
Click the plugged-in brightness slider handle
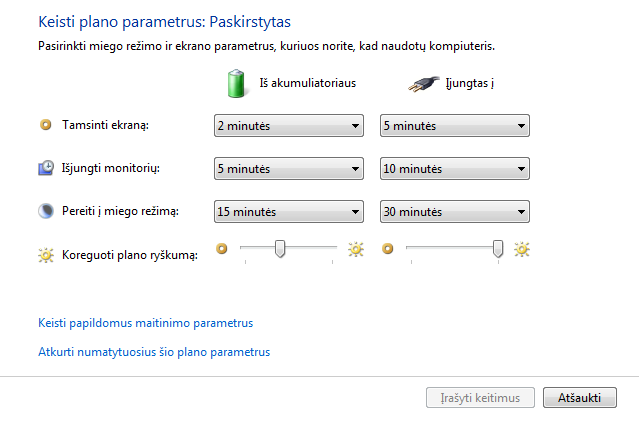point(498,249)
